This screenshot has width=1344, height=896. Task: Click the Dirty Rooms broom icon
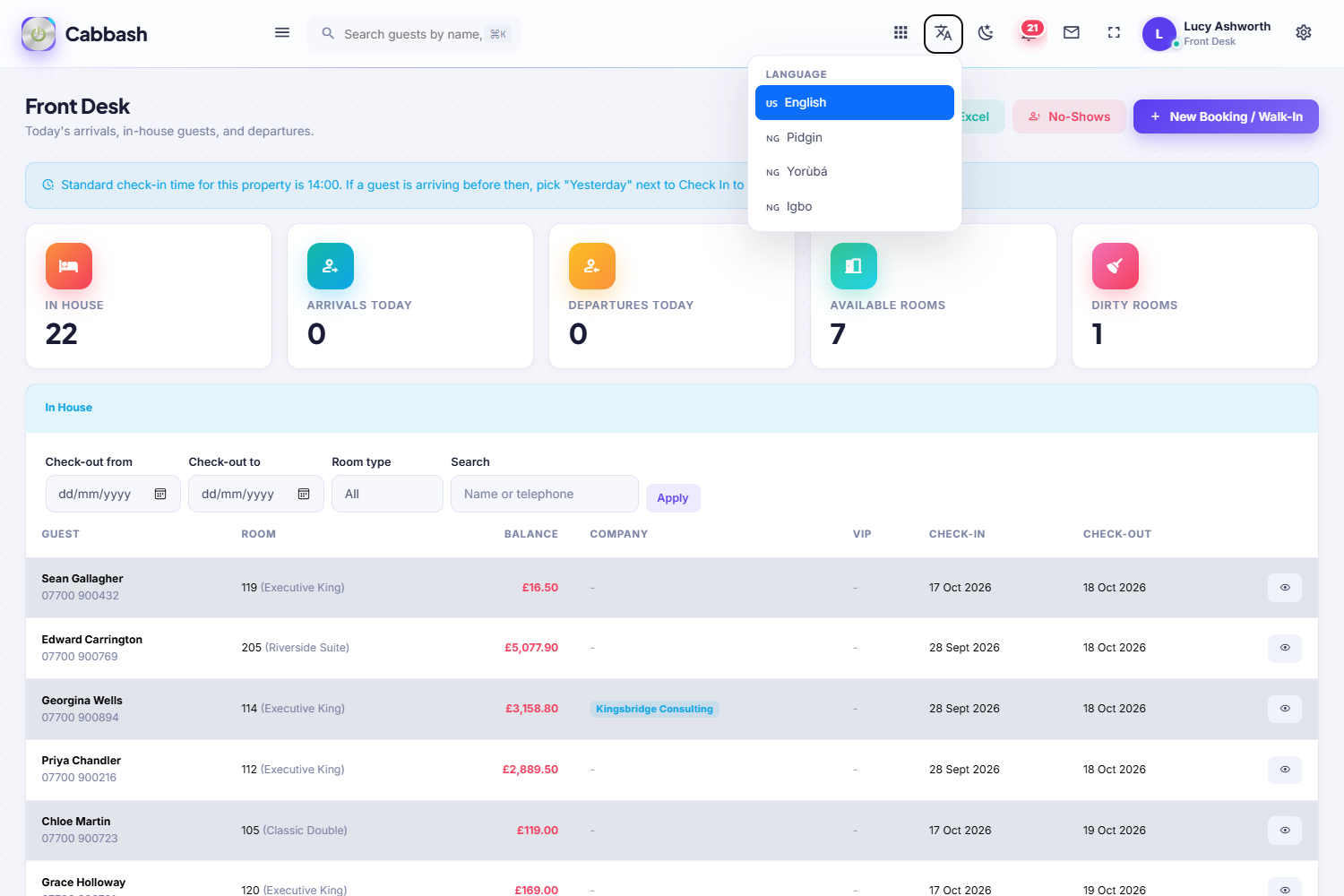[x=1116, y=266]
